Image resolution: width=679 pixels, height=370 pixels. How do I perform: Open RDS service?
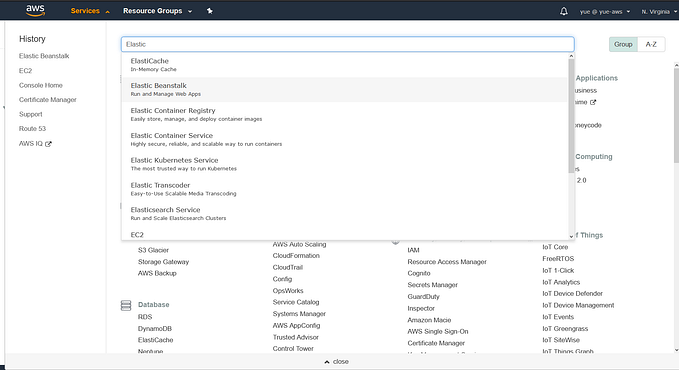point(145,317)
